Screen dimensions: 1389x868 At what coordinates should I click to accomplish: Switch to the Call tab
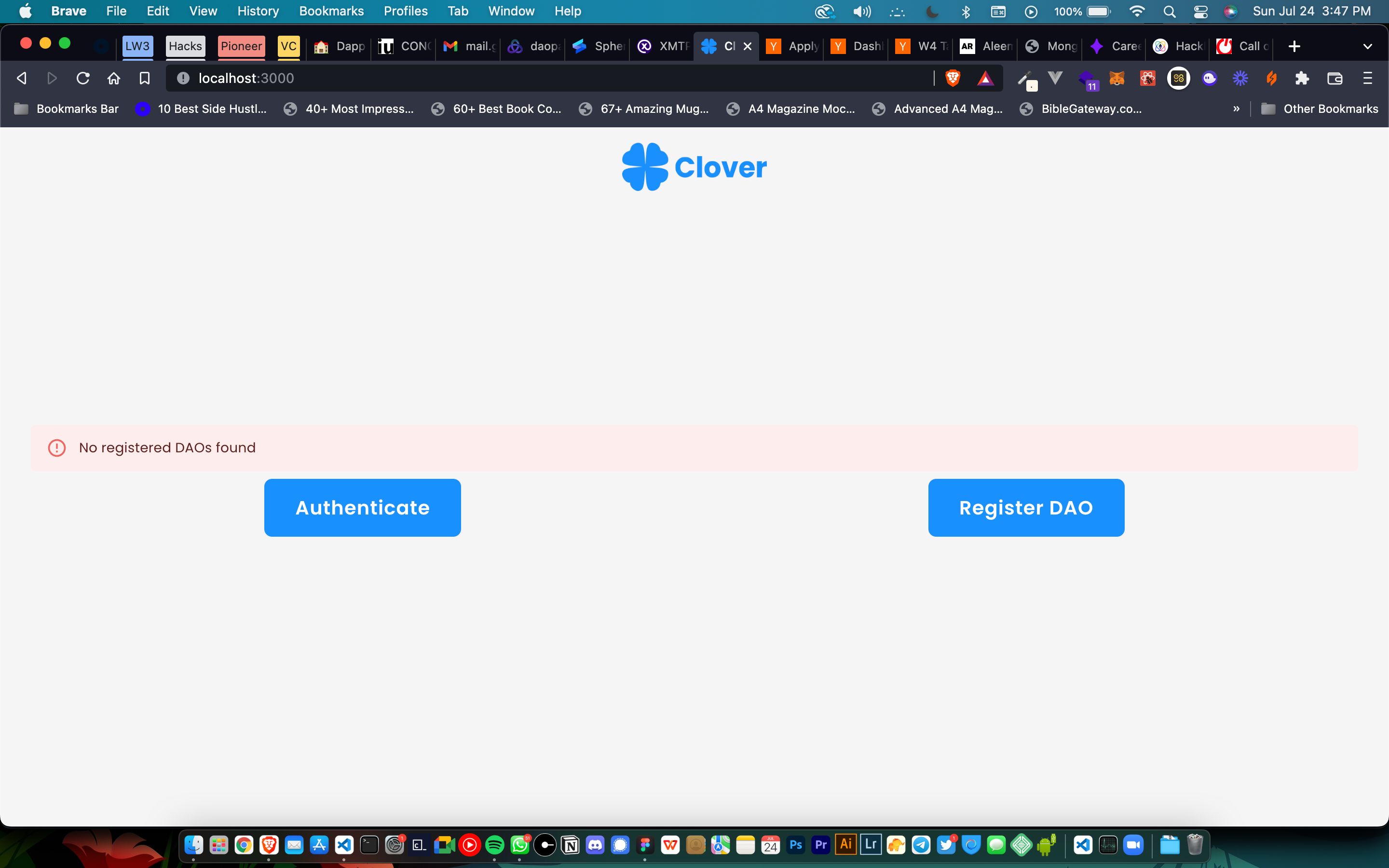point(1242,46)
